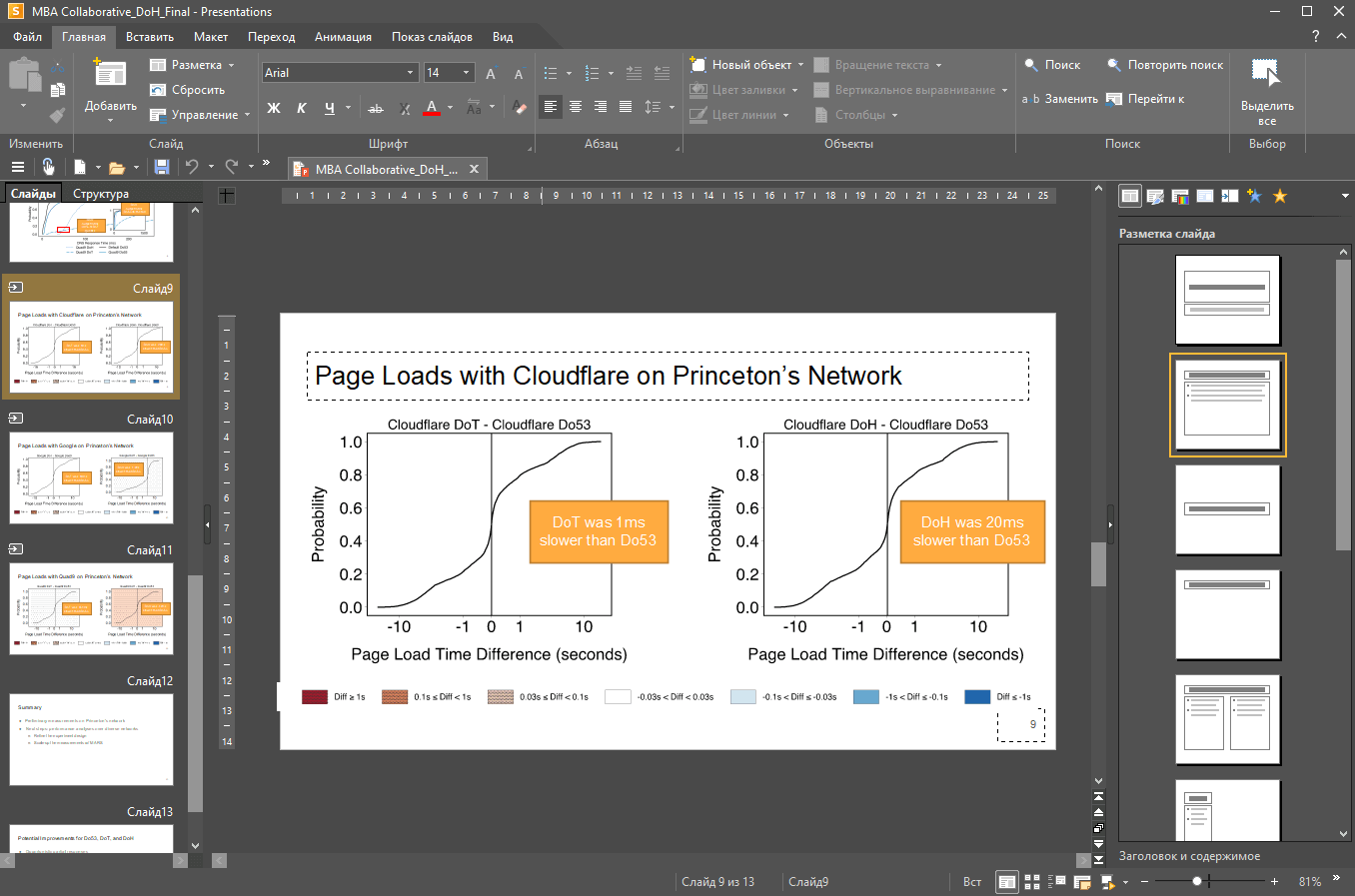The image size is (1355, 896).
Task: Click the zoom out minus icon
Action: pyautogui.click(x=1145, y=882)
